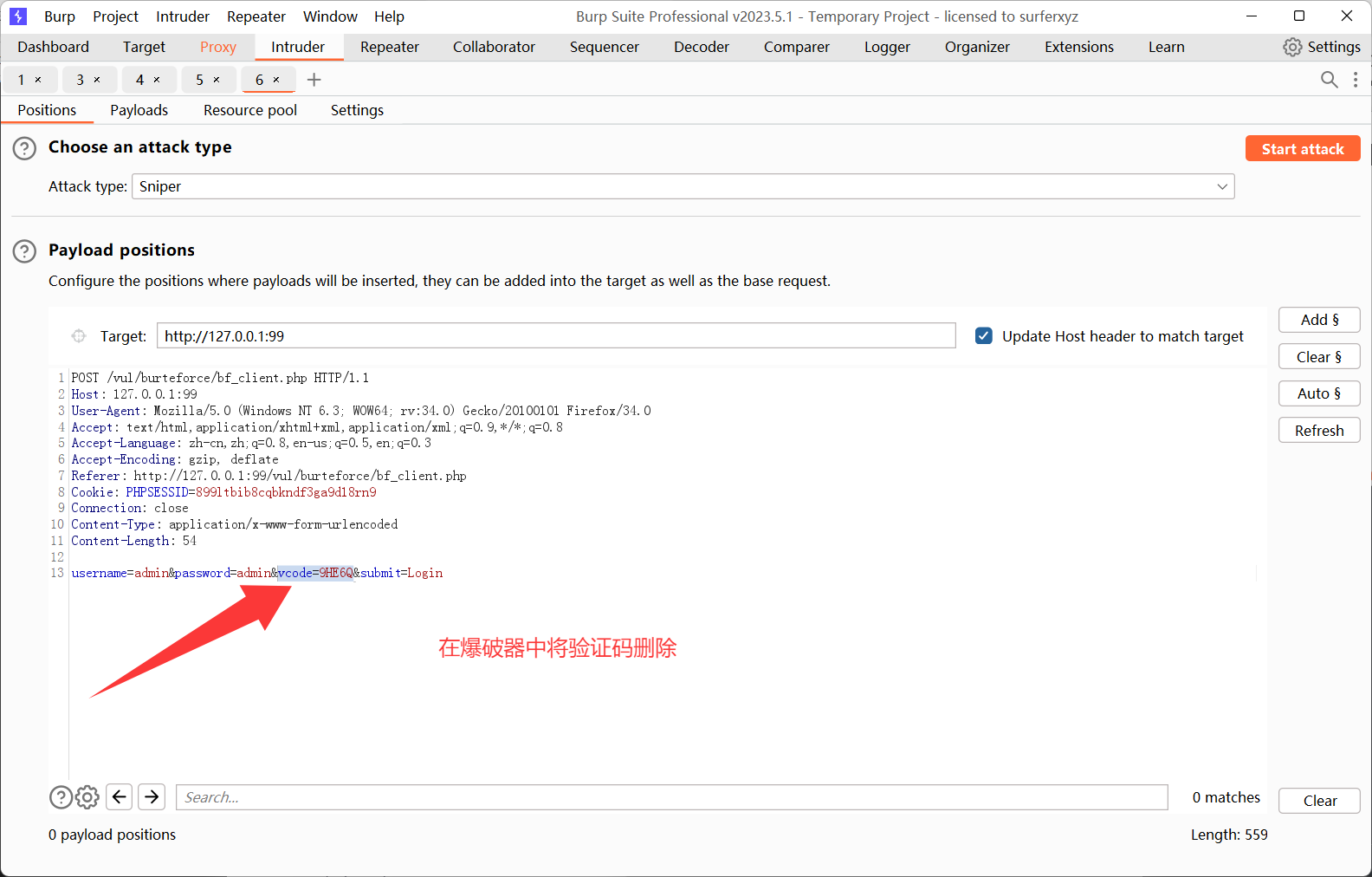1372x877 pixels.
Task: Close Intruder tab 1
Action: click(38, 80)
